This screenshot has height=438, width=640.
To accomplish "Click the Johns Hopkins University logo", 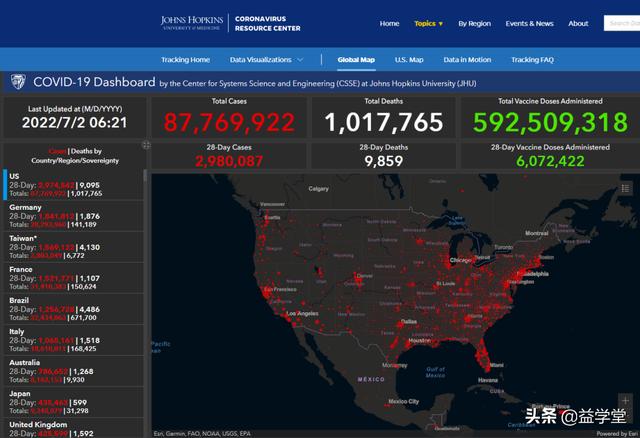I will tap(192, 23).
